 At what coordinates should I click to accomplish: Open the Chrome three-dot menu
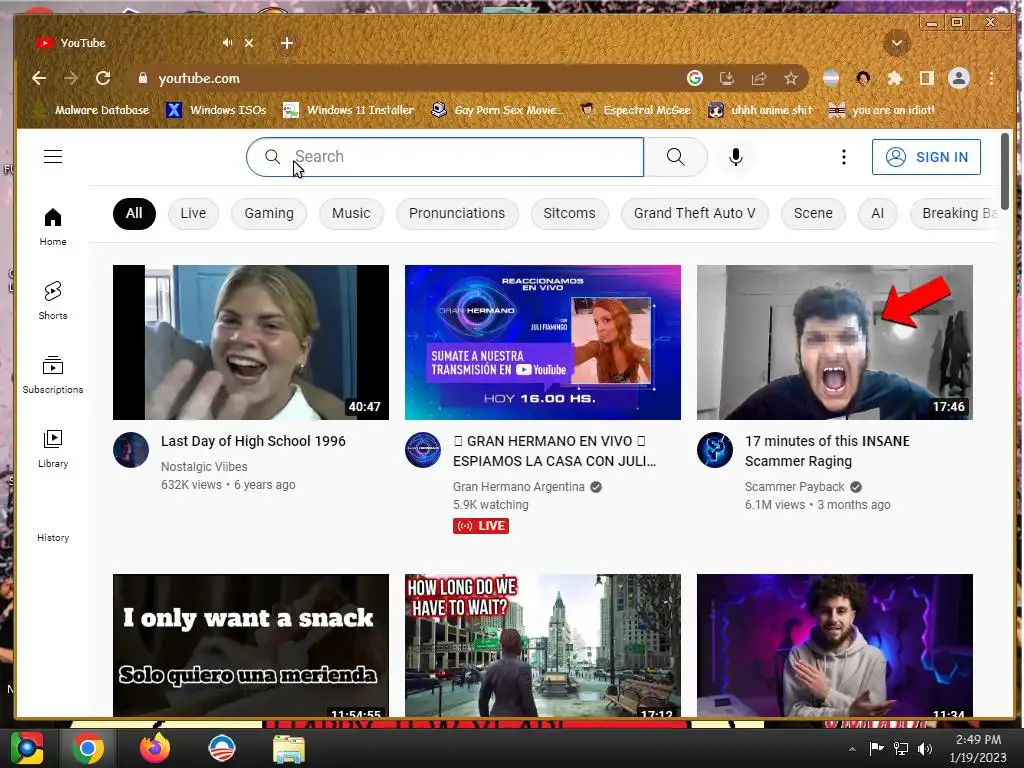pyautogui.click(x=991, y=78)
